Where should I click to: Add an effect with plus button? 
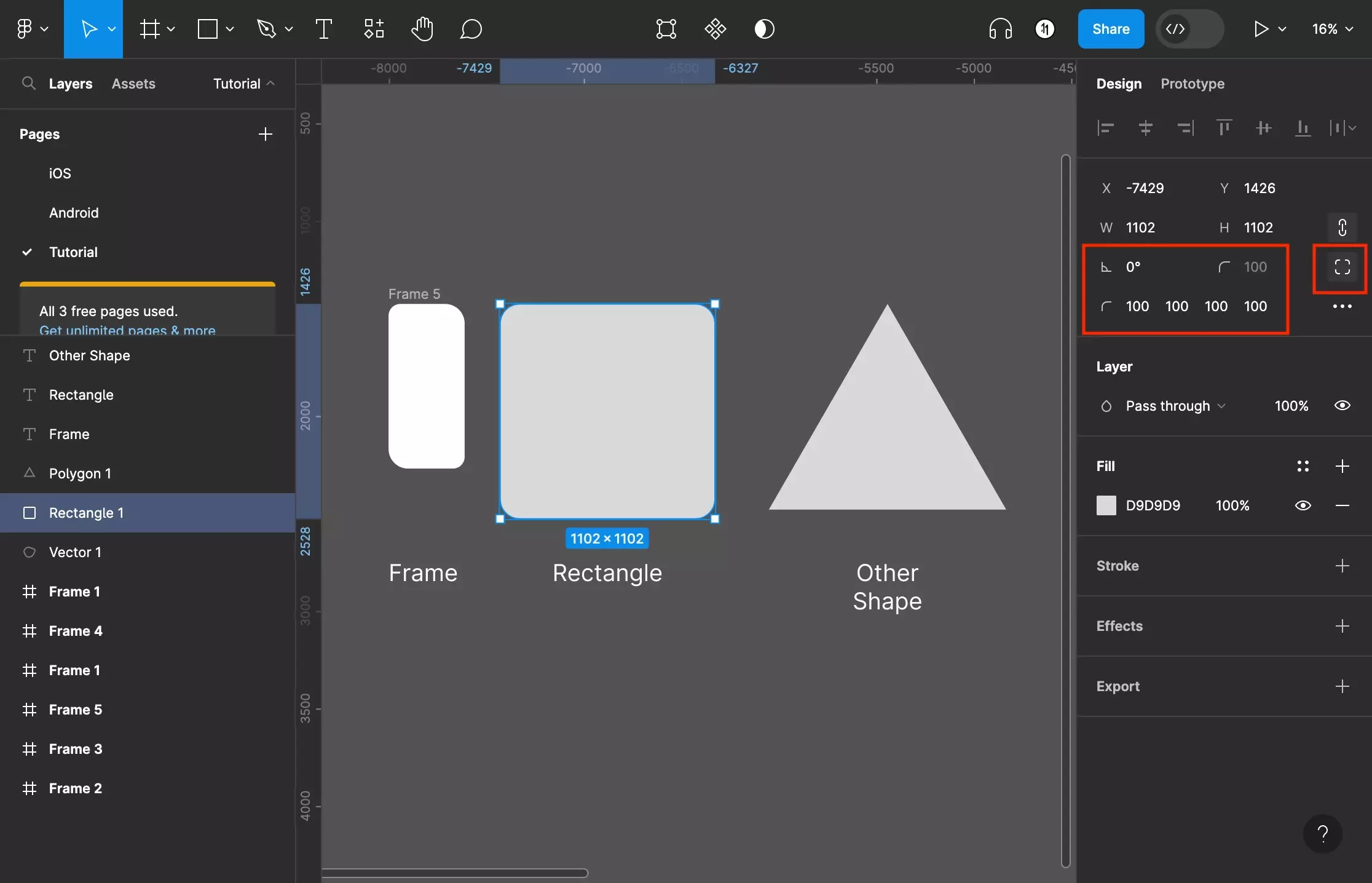coord(1342,626)
